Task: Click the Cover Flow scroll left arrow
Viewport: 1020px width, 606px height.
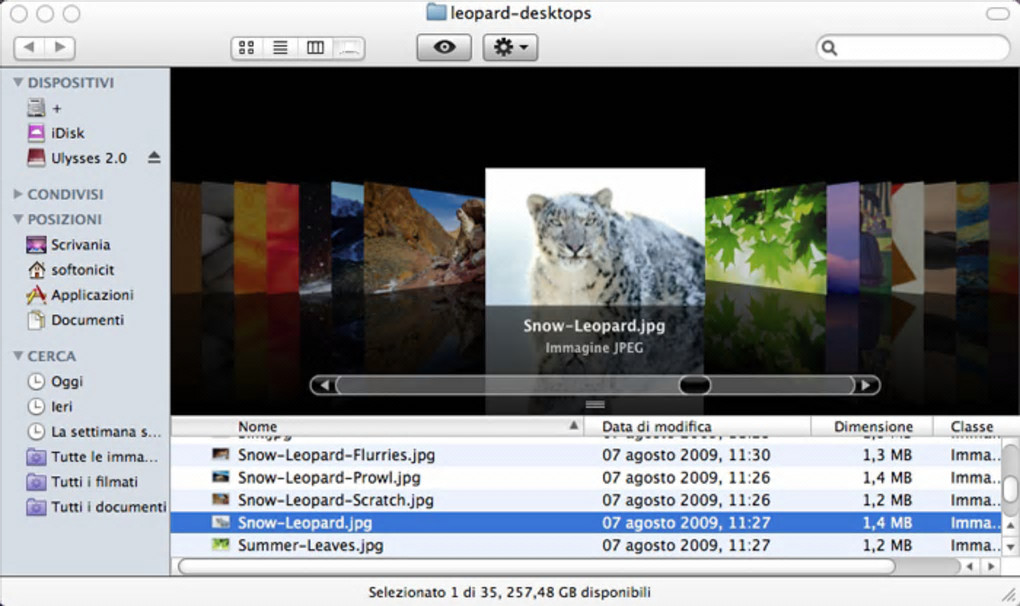Action: [x=323, y=385]
